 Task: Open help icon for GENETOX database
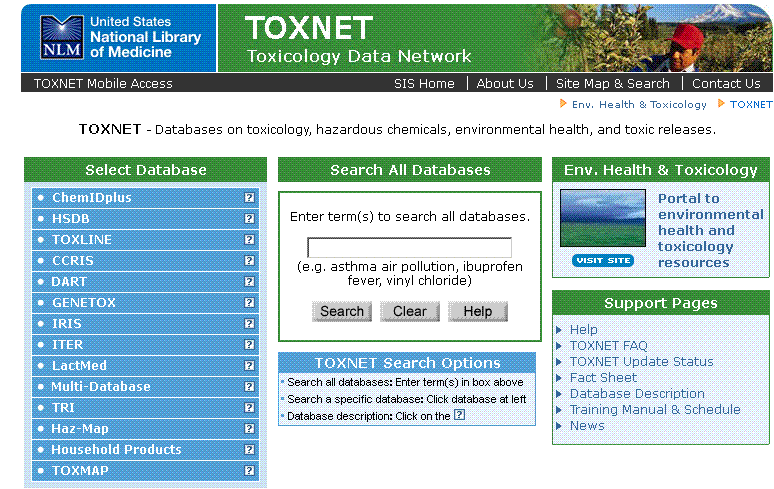(249, 302)
